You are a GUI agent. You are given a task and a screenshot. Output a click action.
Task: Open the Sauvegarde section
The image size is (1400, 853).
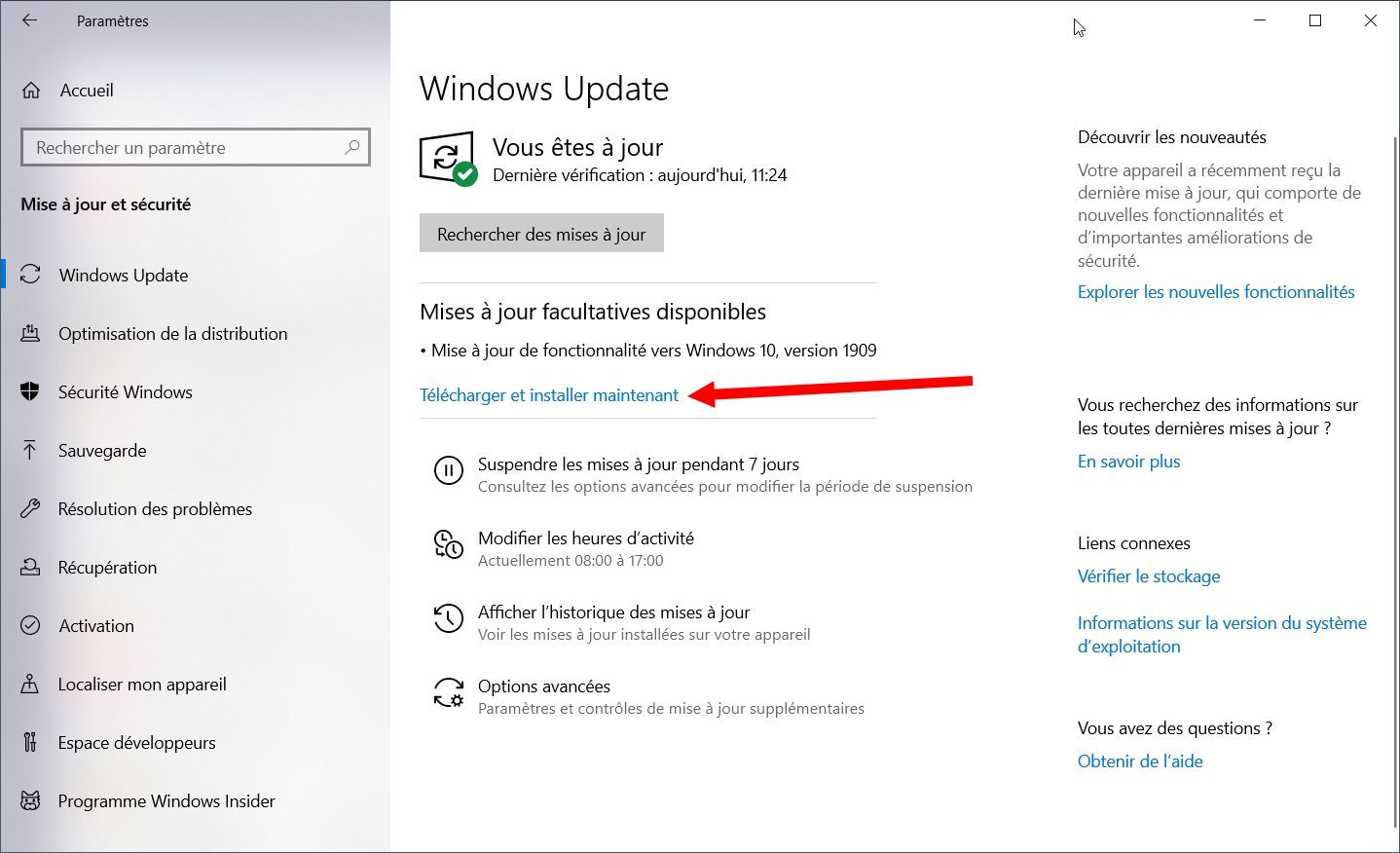click(102, 450)
